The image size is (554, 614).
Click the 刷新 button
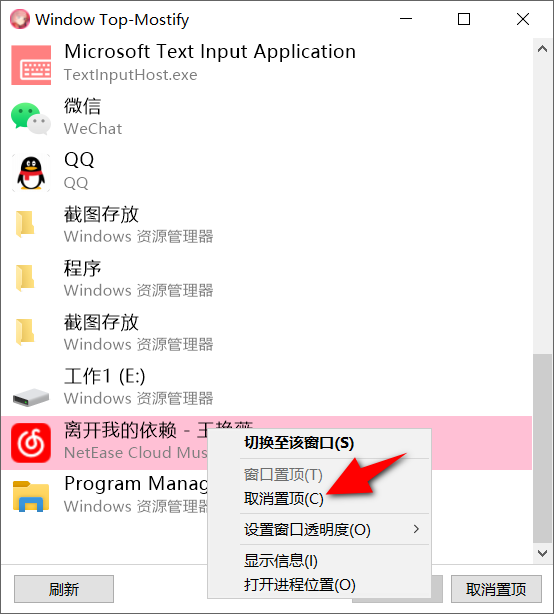point(64,589)
